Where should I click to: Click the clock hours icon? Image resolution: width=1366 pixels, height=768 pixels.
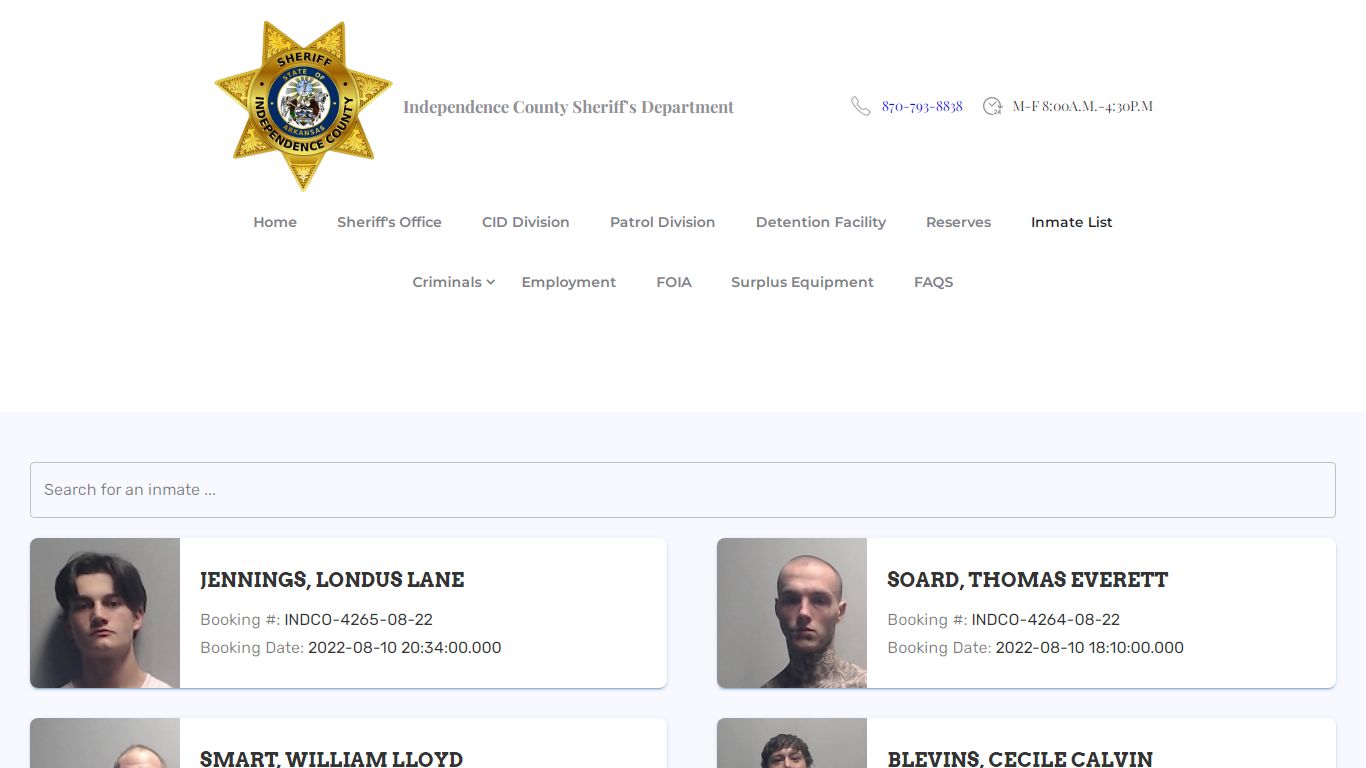point(992,106)
